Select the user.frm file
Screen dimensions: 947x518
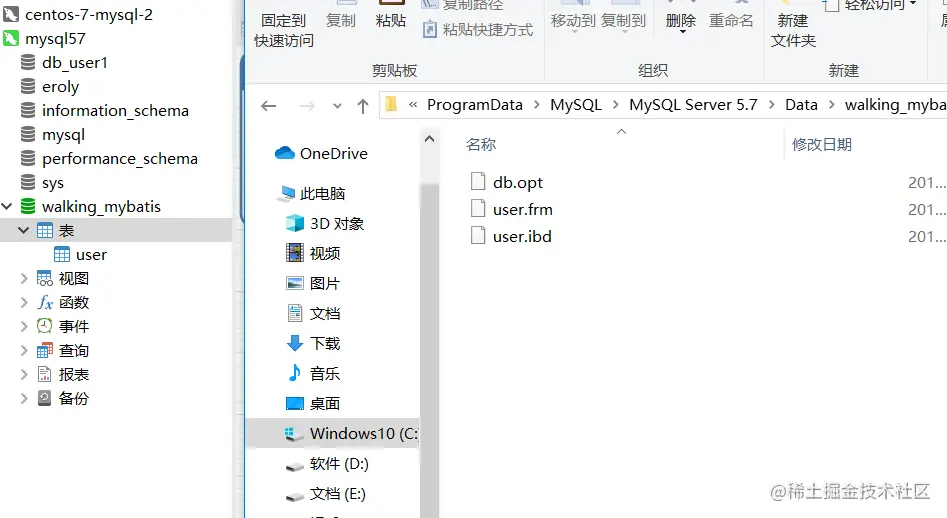point(522,209)
